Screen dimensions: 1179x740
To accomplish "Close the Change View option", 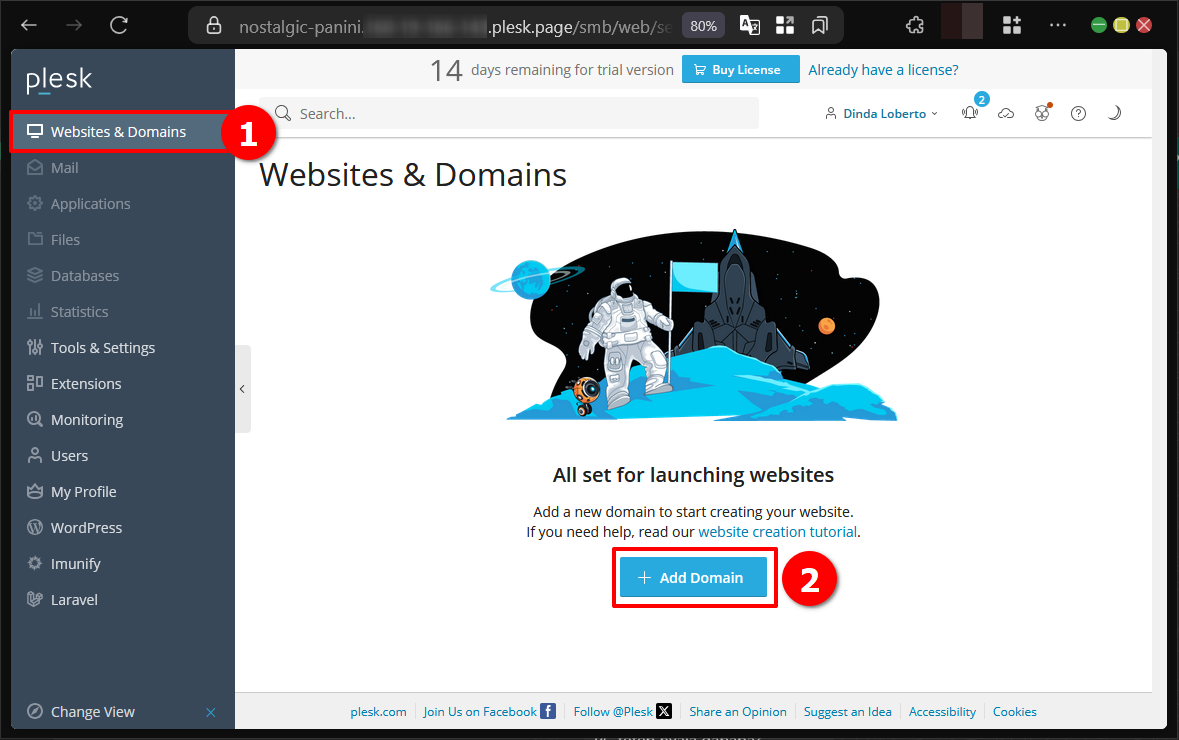I will [x=210, y=712].
